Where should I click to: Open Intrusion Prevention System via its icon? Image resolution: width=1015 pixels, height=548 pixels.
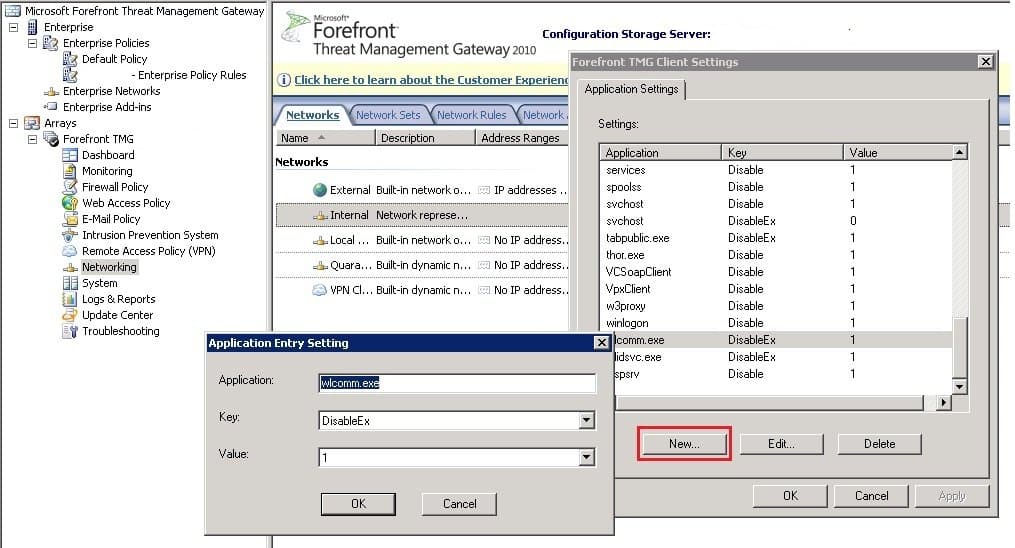click(70, 235)
